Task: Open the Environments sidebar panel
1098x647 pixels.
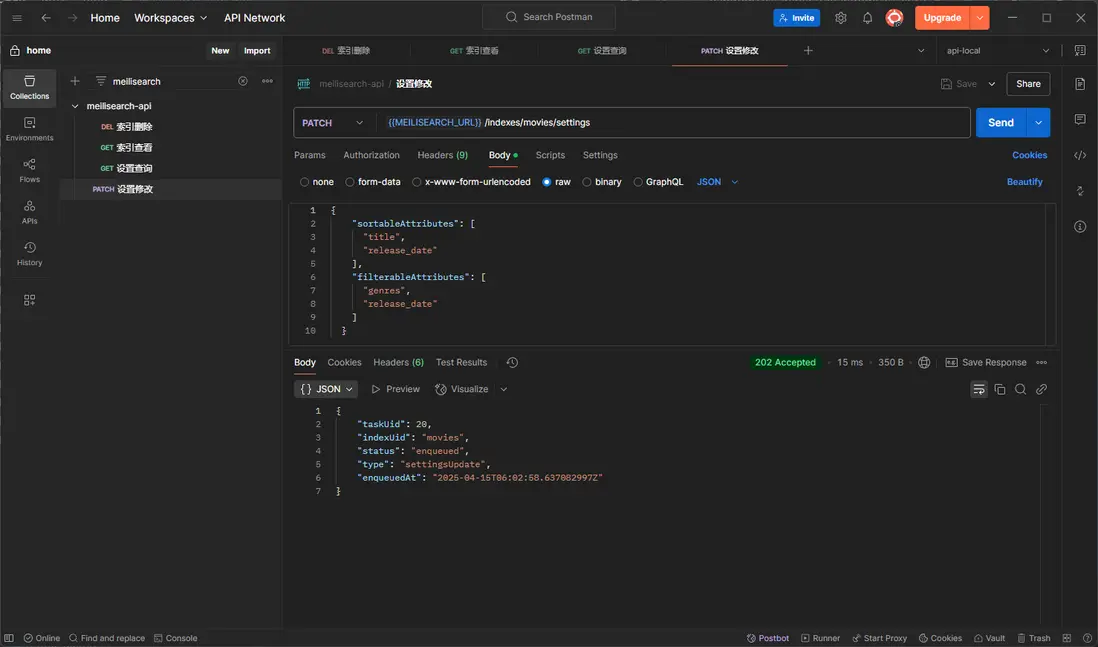Action: 29,128
